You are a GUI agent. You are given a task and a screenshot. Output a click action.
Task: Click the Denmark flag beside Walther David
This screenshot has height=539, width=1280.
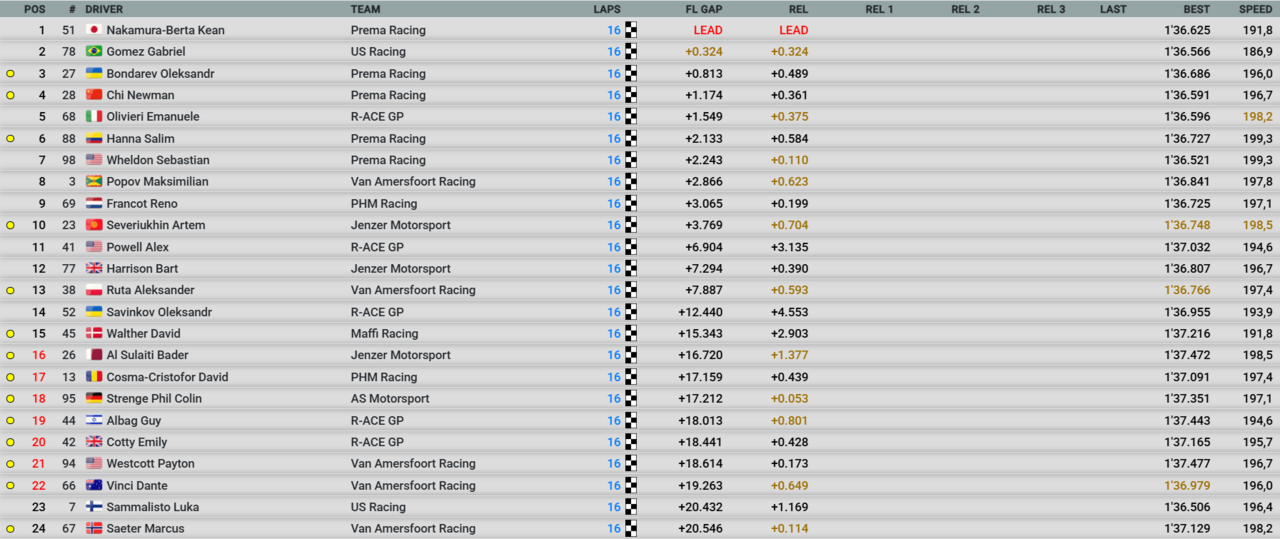click(x=94, y=334)
